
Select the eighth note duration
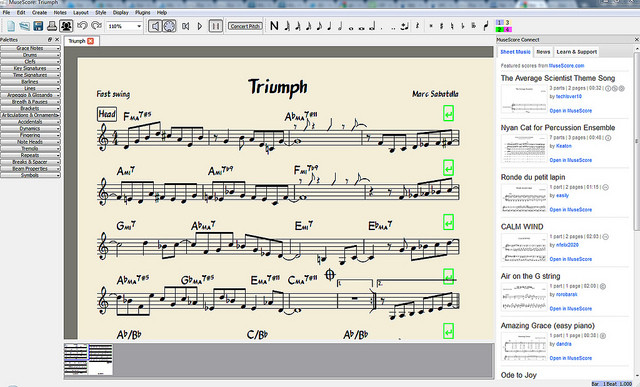tap(319, 26)
